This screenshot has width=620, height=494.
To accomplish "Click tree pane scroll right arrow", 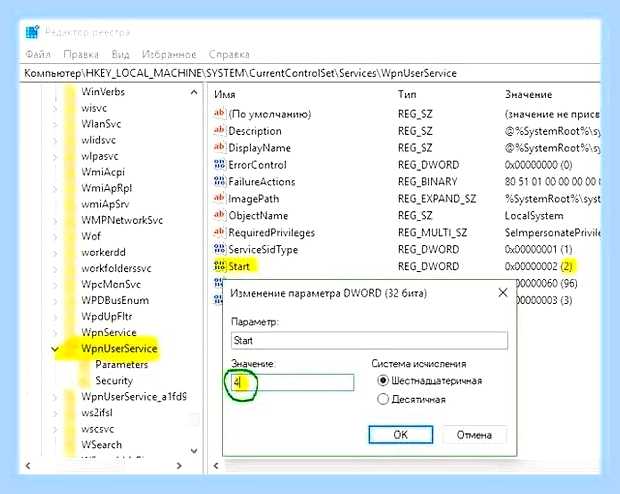I will [179, 466].
